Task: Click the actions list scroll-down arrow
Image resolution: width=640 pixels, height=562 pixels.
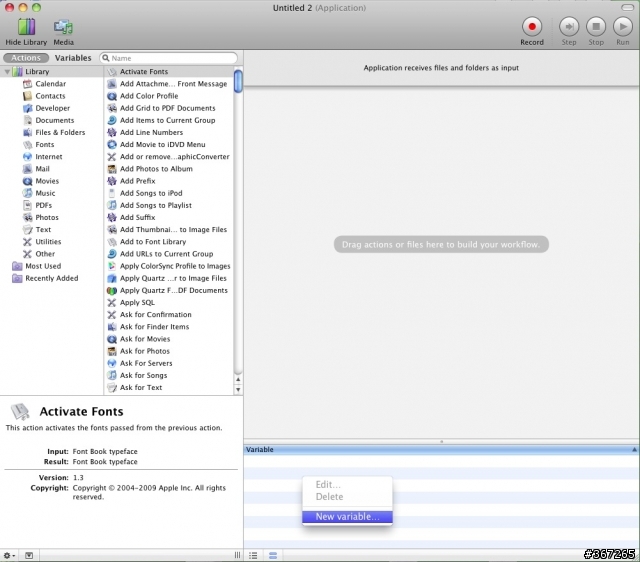Action: 238,389
